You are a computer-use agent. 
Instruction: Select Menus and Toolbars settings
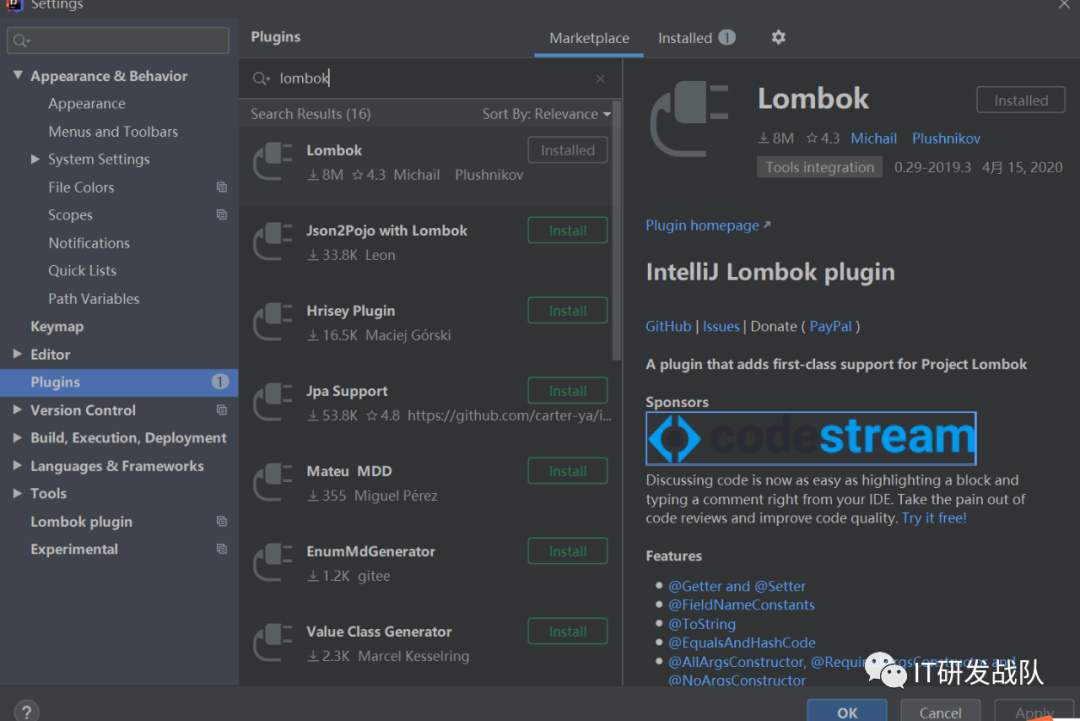[x=113, y=132]
